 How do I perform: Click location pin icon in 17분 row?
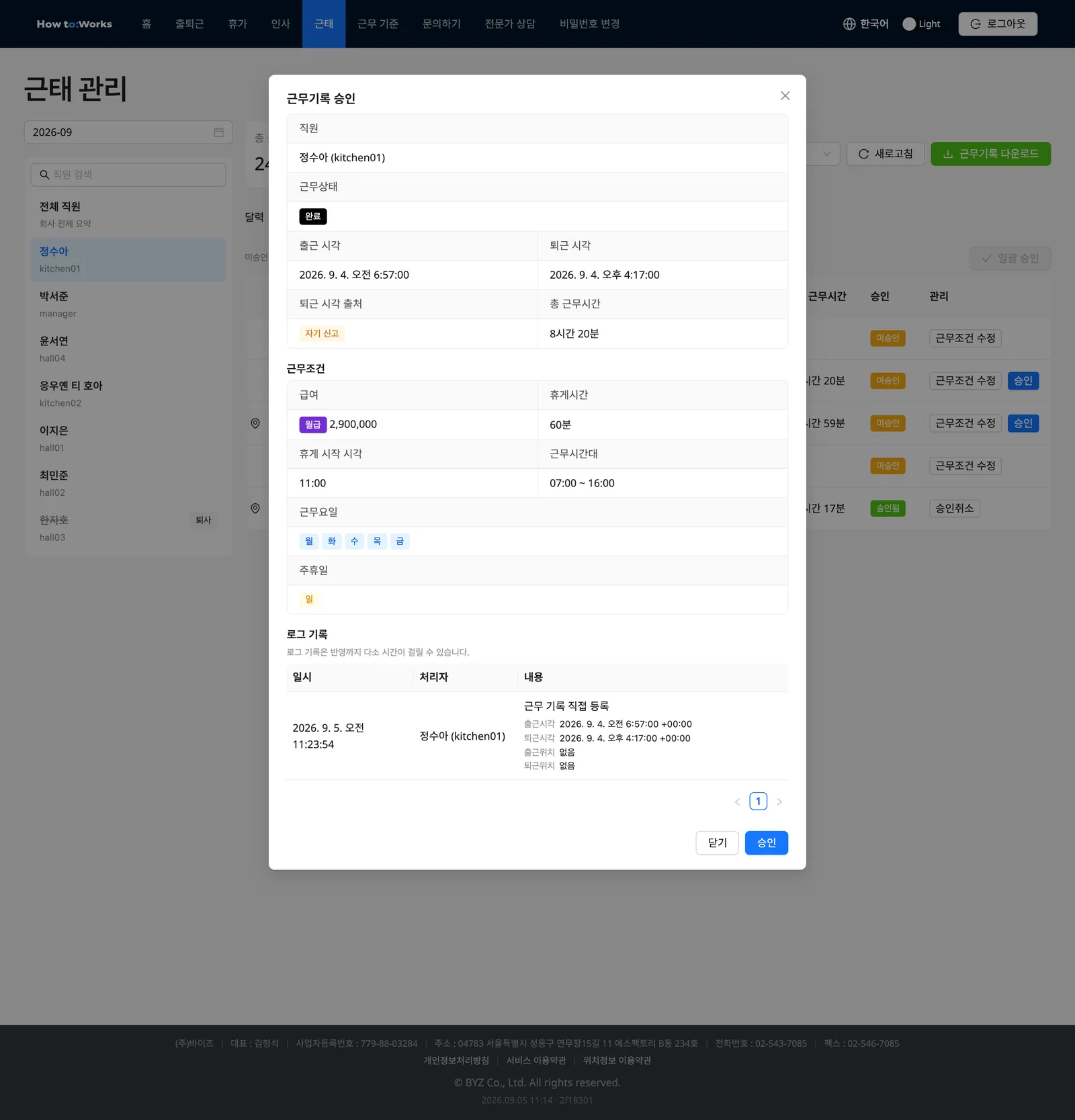pos(255,509)
